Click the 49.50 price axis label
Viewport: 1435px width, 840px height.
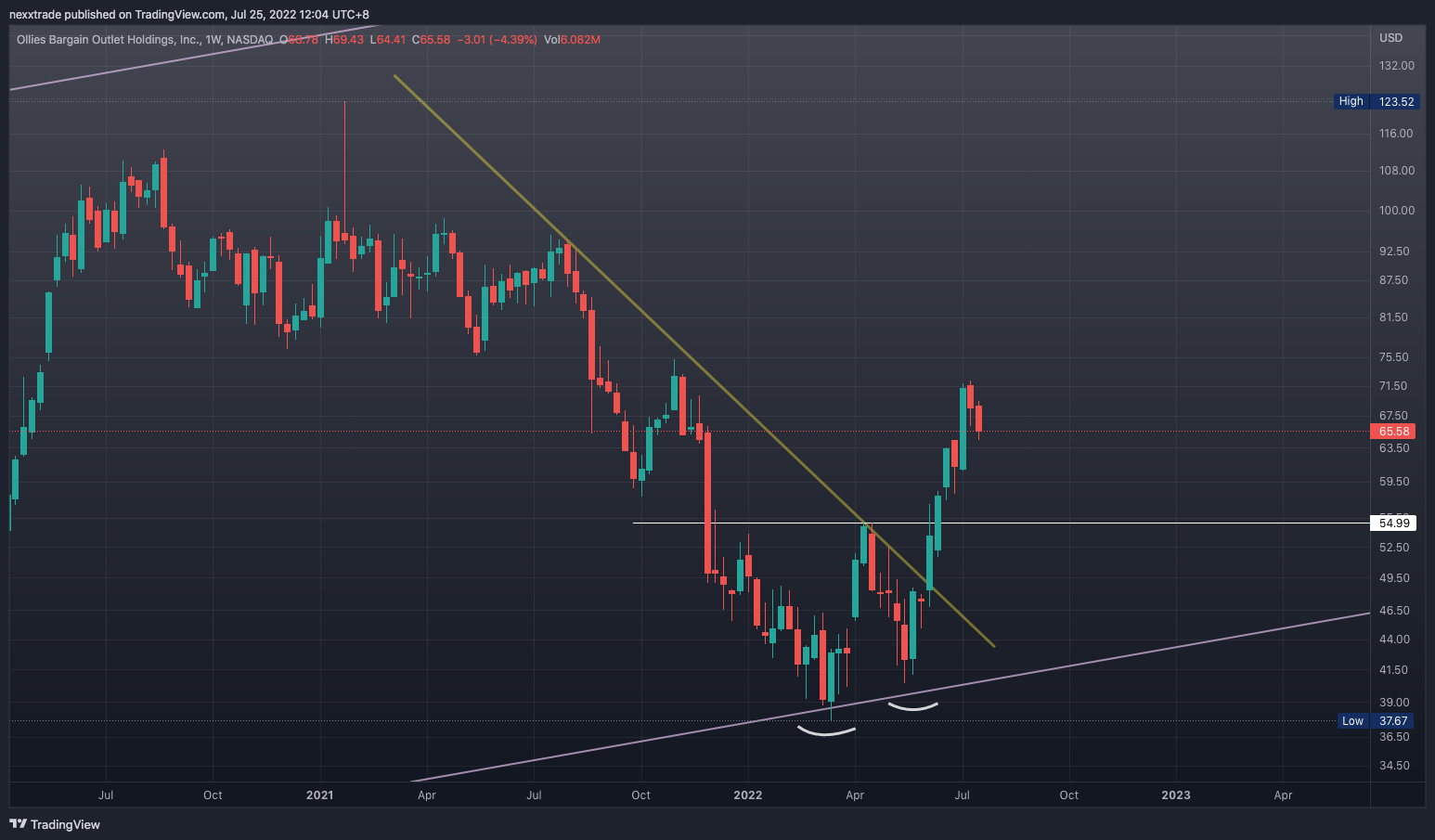click(1394, 578)
